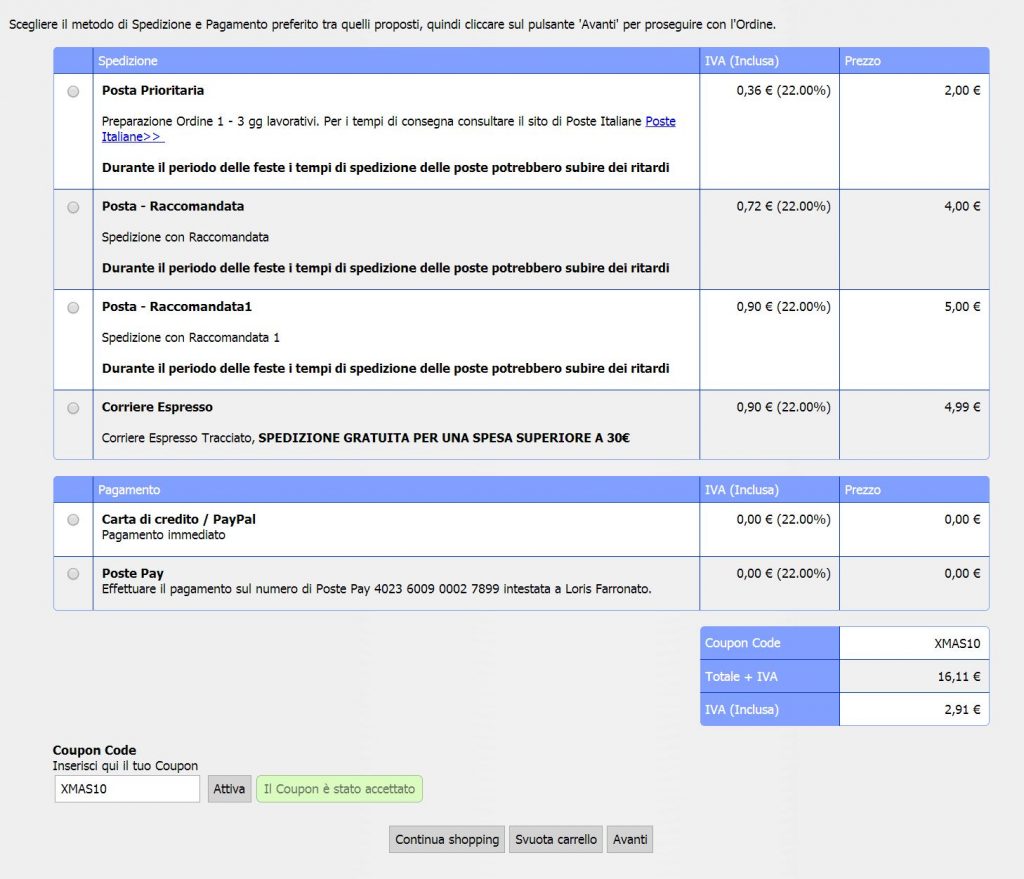Choose the Poste Pay payment radio button
Screen dimensions: 1024x879
73,574
